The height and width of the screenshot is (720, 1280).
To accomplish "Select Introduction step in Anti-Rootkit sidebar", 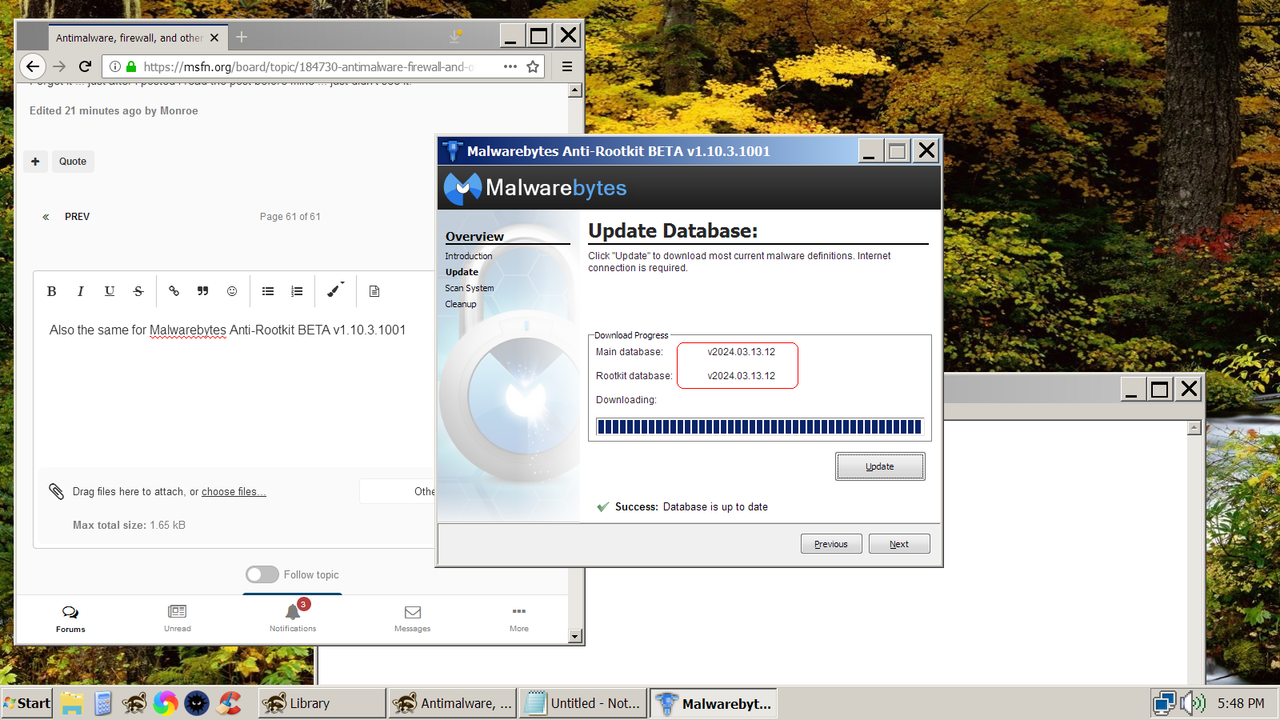I will pyautogui.click(x=469, y=256).
